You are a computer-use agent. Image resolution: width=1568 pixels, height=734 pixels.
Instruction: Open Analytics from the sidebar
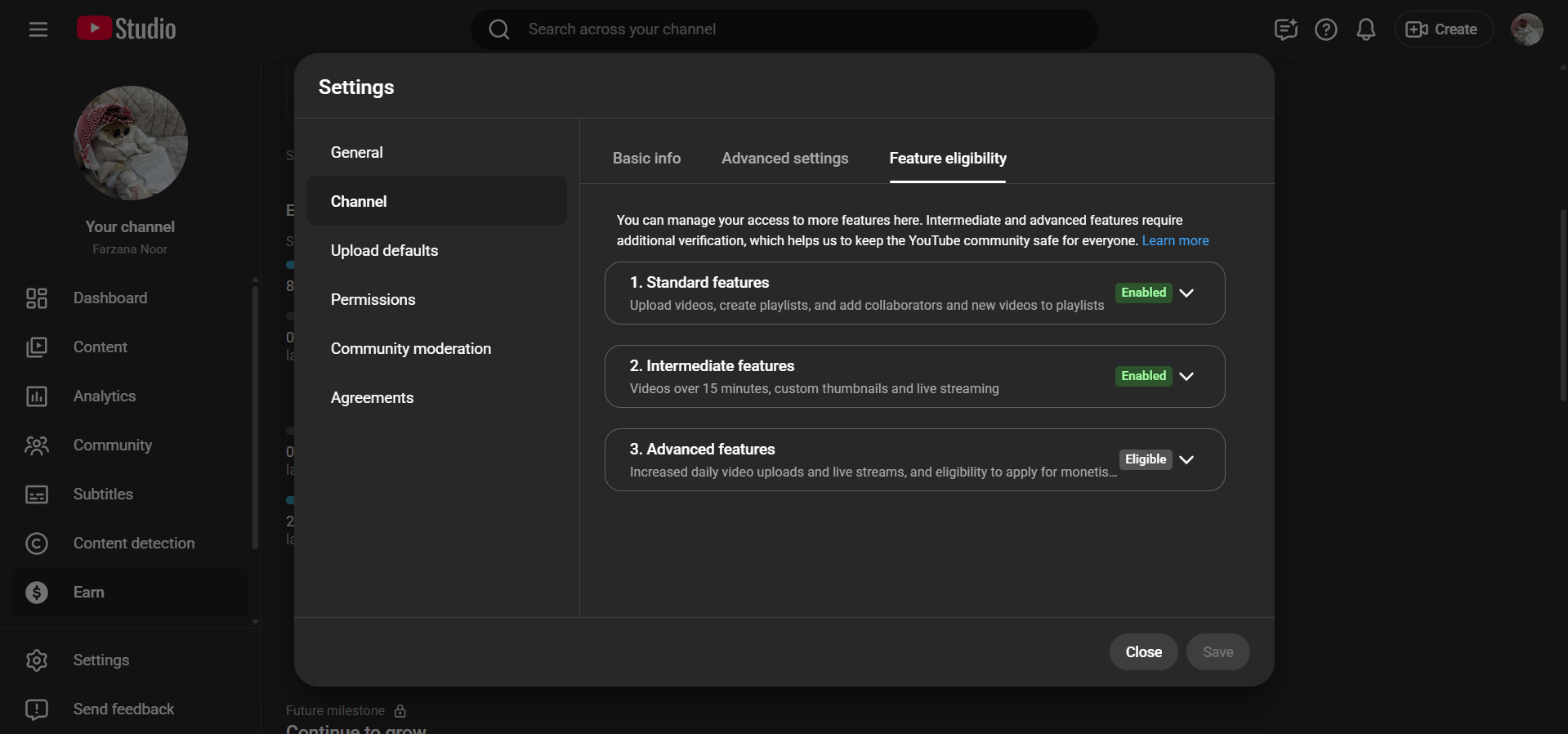click(104, 396)
